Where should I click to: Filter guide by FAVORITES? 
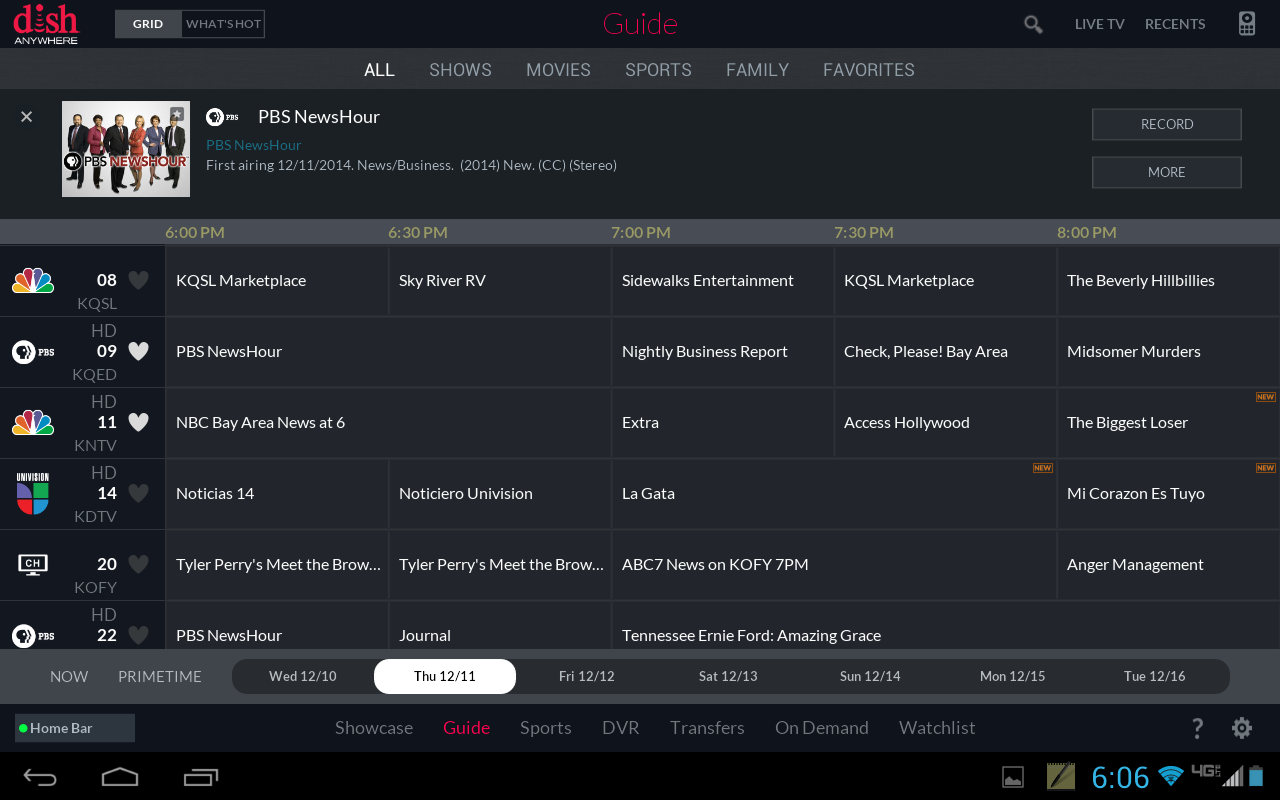pos(869,70)
